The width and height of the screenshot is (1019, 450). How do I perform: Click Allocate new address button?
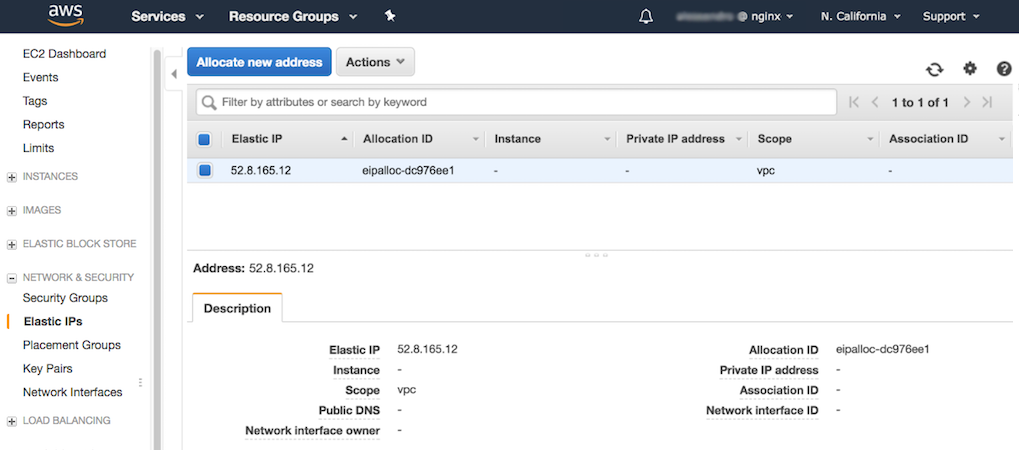coord(259,62)
